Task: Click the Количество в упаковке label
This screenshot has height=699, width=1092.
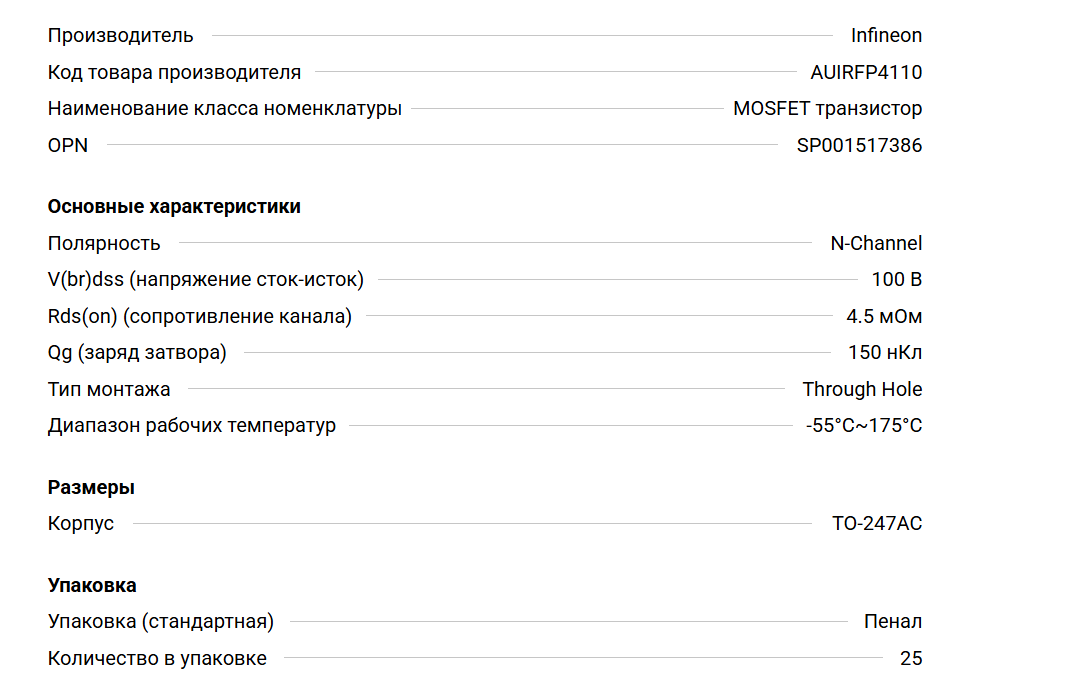Action: [x=157, y=659]
